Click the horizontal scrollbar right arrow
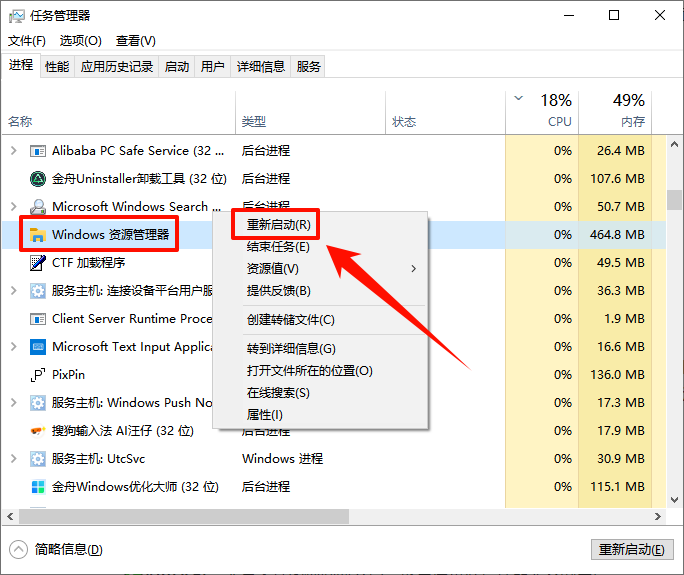This screenshot has width=684, height=575. (x=658, y=517)
